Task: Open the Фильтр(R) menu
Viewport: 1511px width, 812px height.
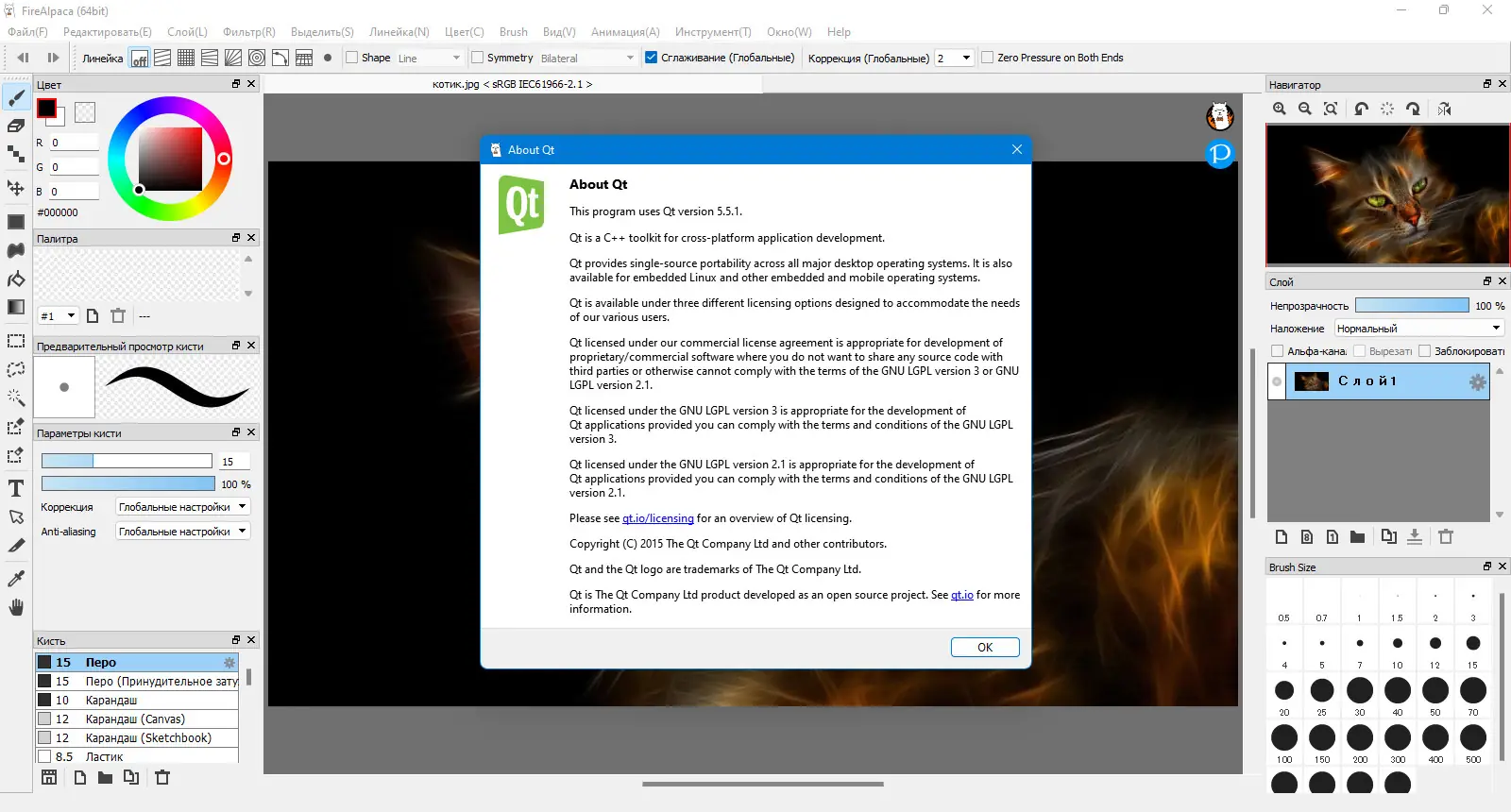Action: pyautogui.click(x=249, y=32)
